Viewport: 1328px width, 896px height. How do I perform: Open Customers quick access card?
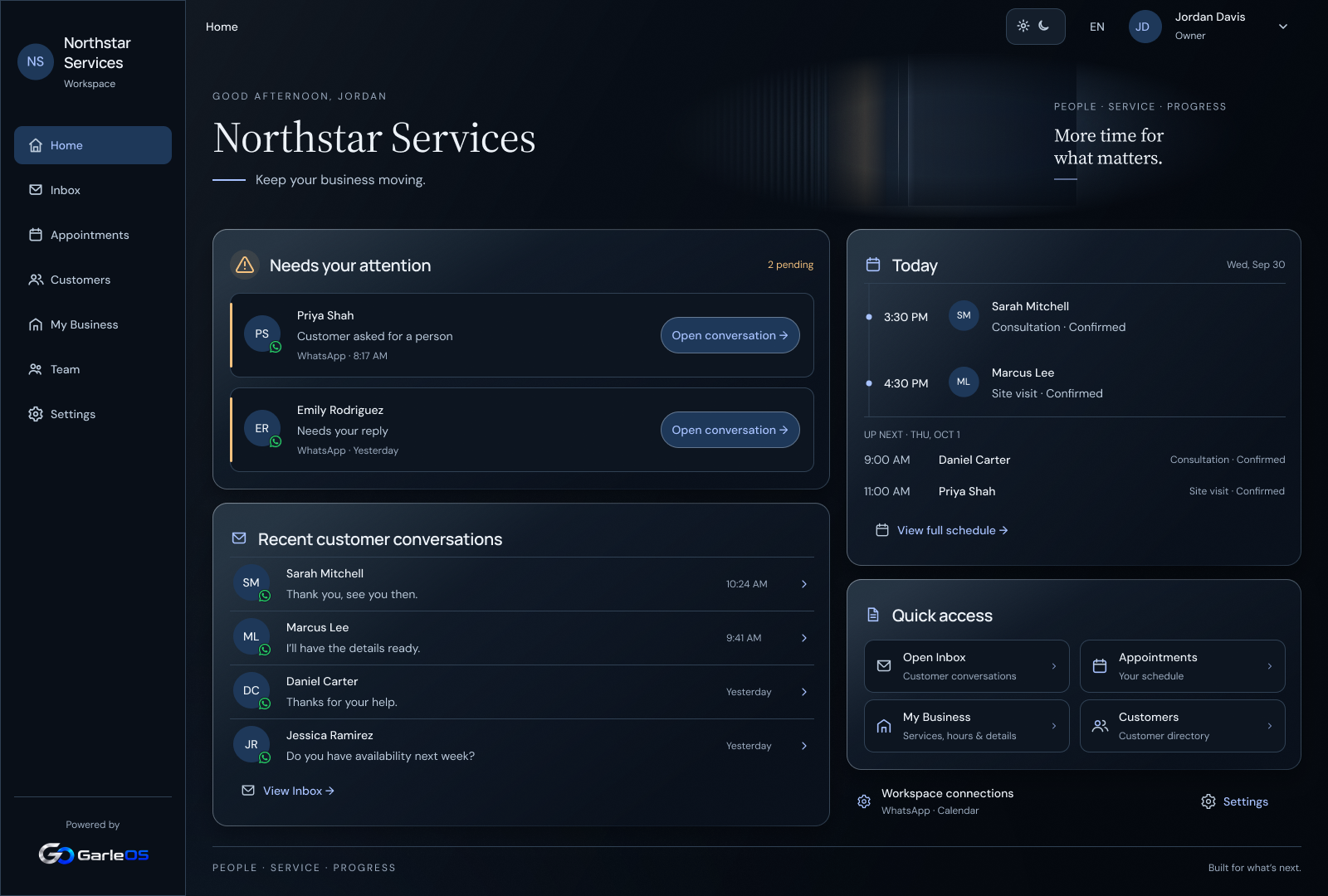point(1183,726)
